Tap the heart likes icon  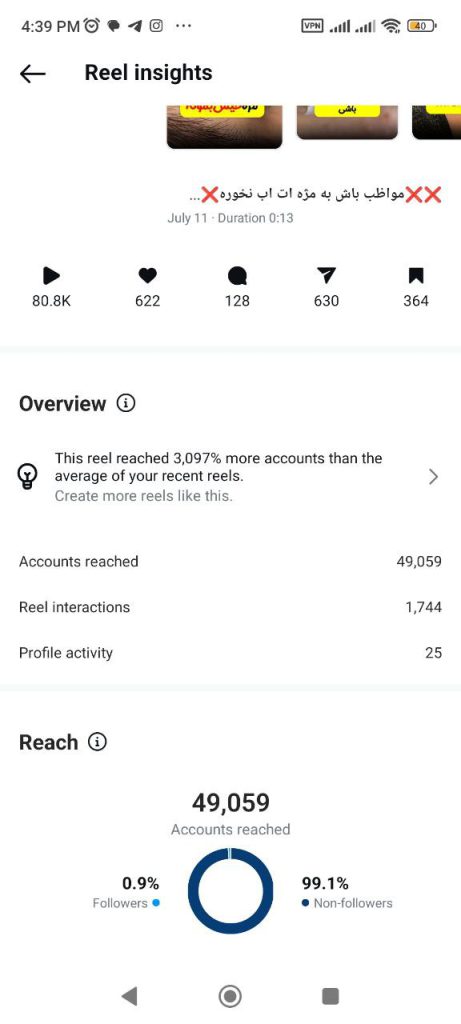point(148,276)
